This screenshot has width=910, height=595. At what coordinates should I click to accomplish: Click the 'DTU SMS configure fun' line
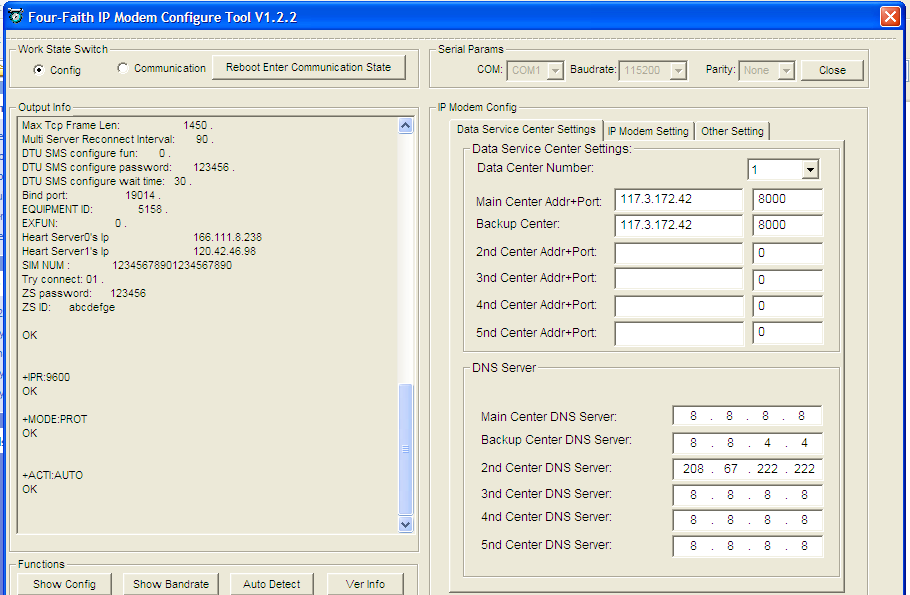96,153
